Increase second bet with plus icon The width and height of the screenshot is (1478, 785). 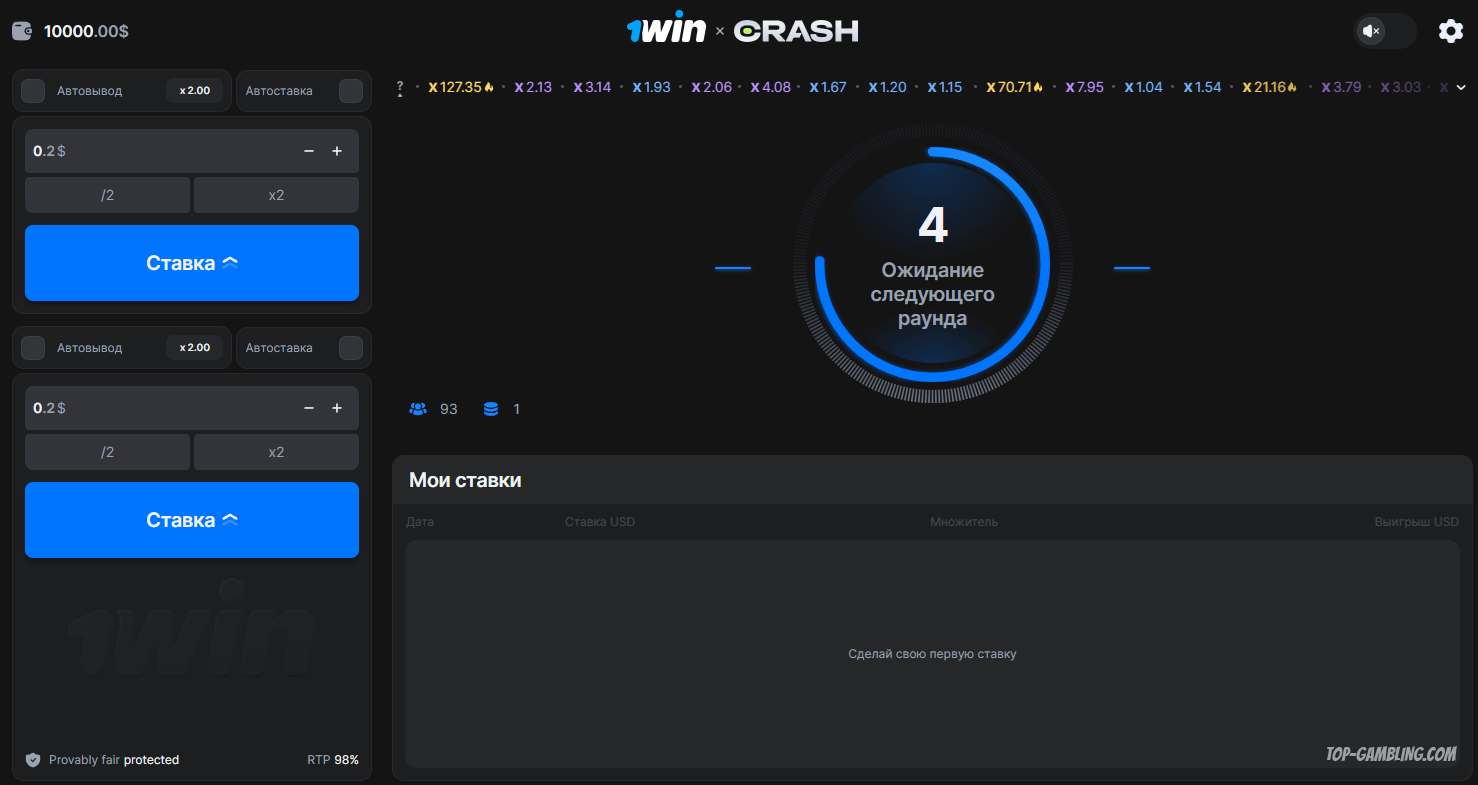click(x=337, y=408)
